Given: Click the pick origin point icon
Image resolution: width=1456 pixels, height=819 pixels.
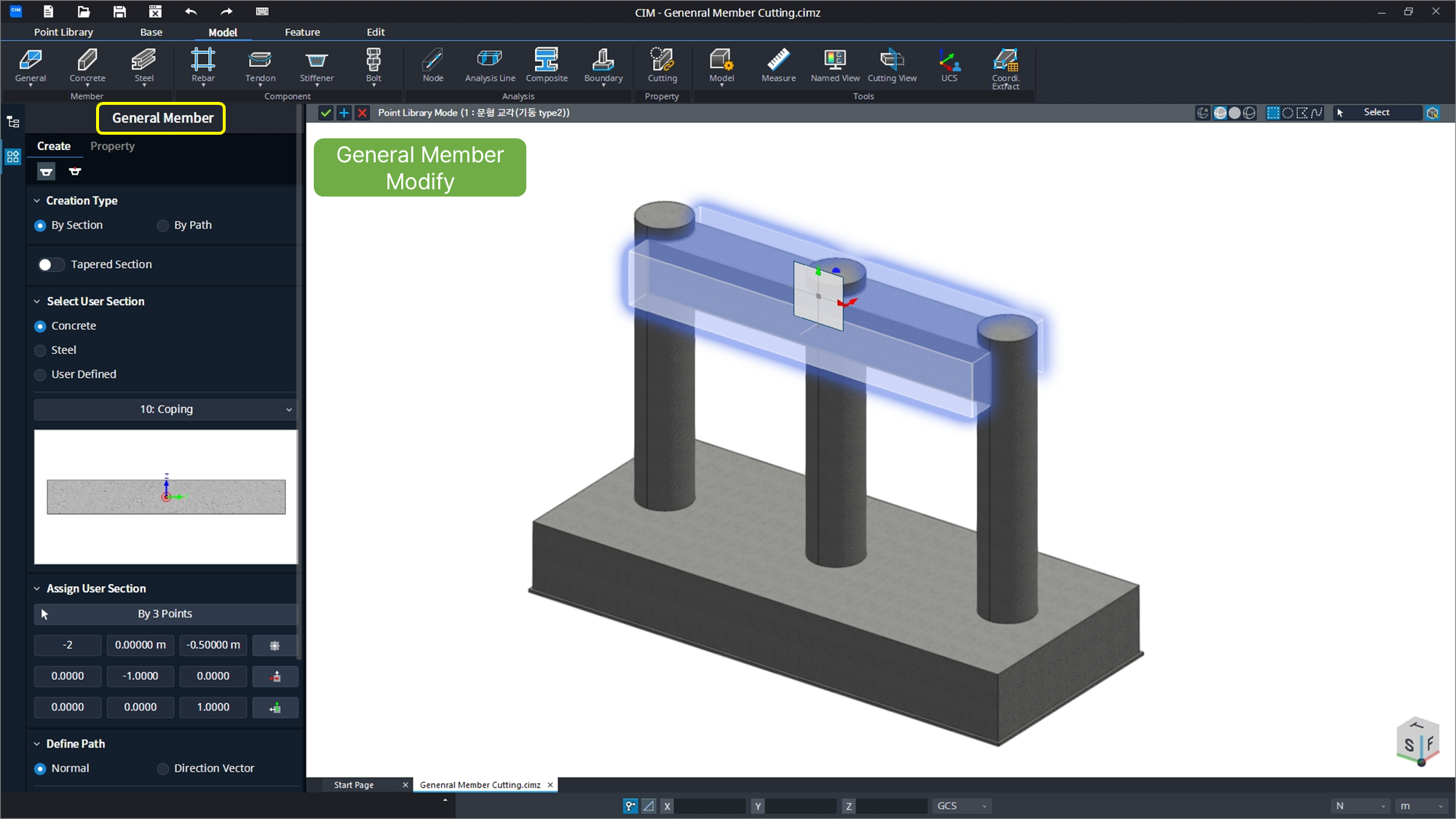Looking at the screenshot, I should pyautogui.click(x=274, y=645).
